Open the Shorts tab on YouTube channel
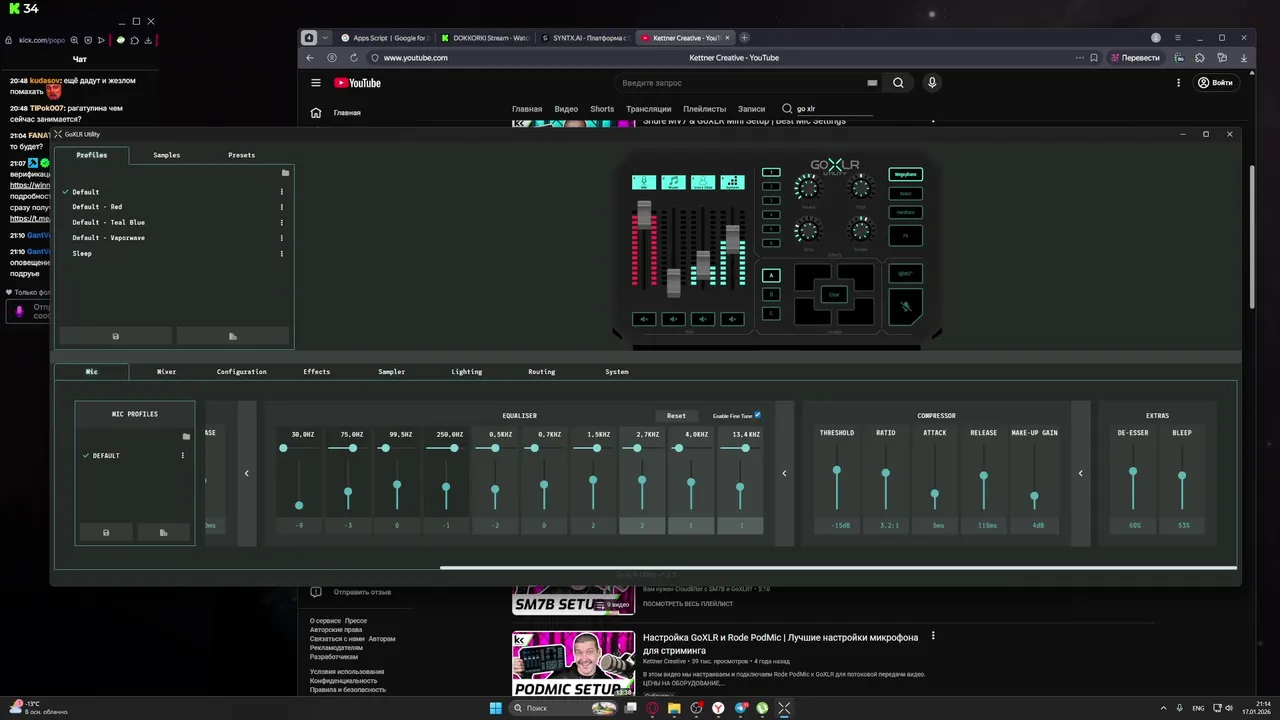The width and height of the screenshot is (1280, 720). (602, 109)
